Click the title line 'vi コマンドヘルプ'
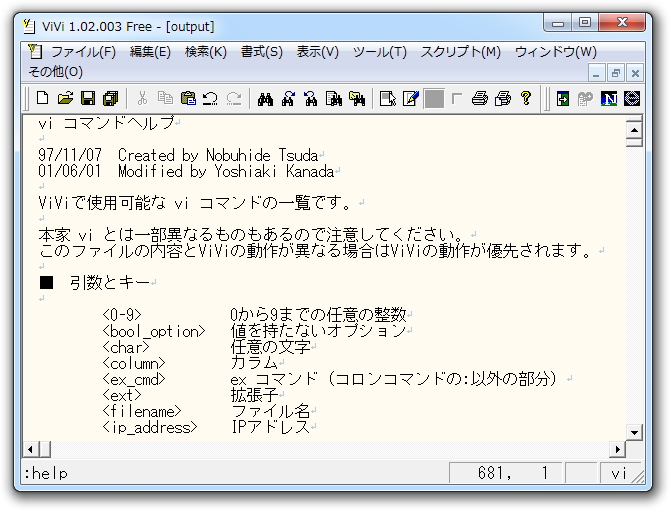The image size is (670, 511). click(106, 123)
